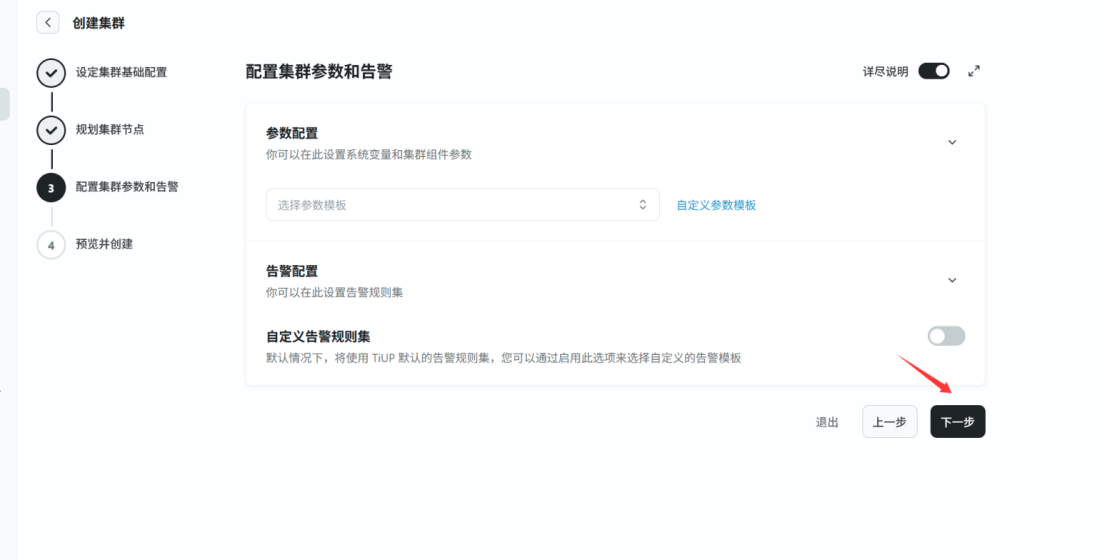Image resolution: width=1108 pixels, height=560 pixels.
Task: Open the 自定义参数模板 link
Action: pos(716,205)
